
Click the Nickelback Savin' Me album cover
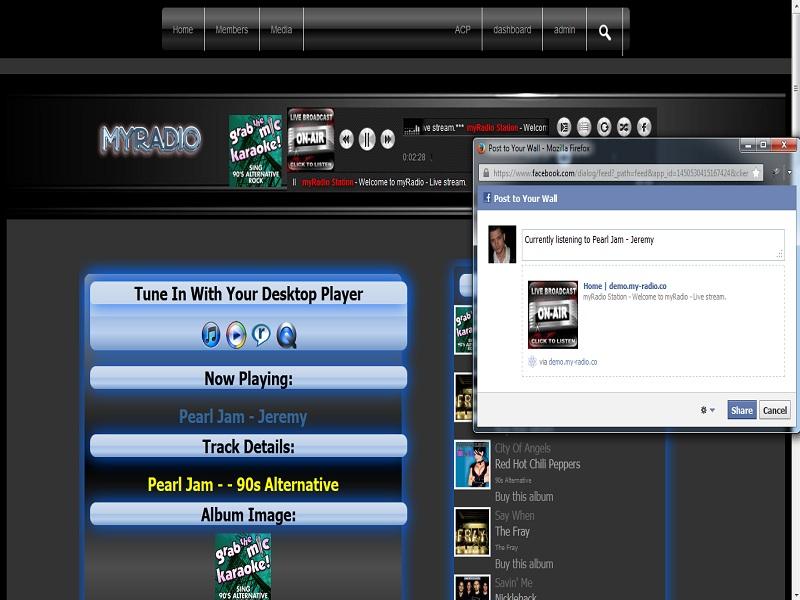pyautogui.click(x=472, y=588)
